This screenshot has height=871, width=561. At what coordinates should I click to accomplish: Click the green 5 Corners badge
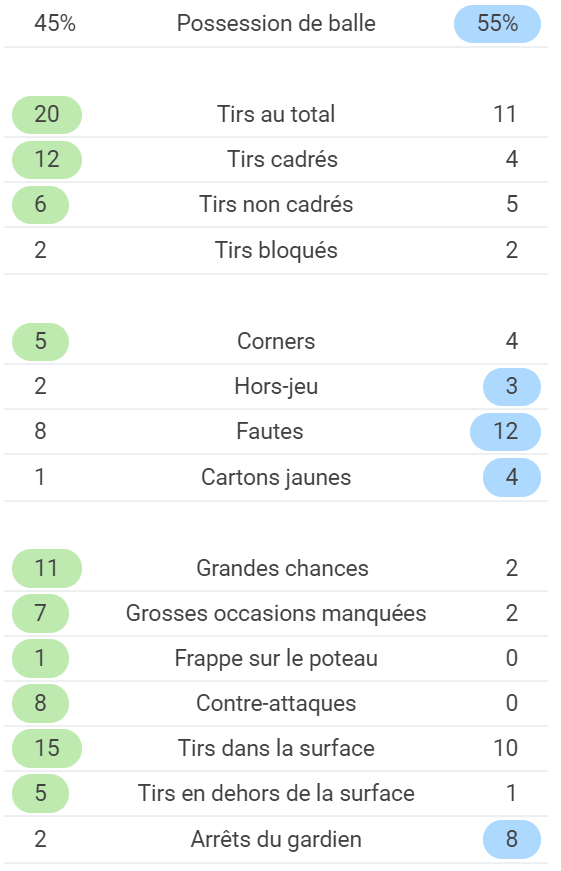coord(41,341)
